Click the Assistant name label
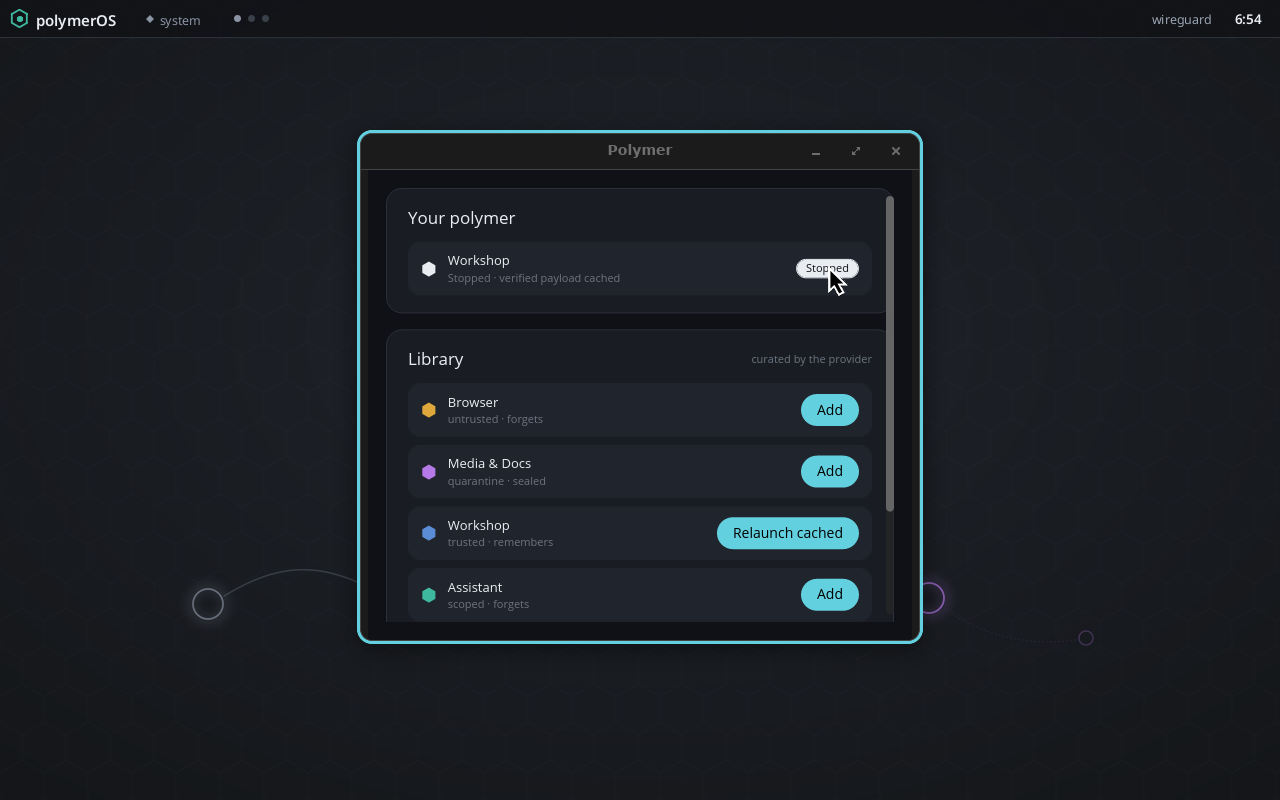1280x800 pixels. (475, 587)
